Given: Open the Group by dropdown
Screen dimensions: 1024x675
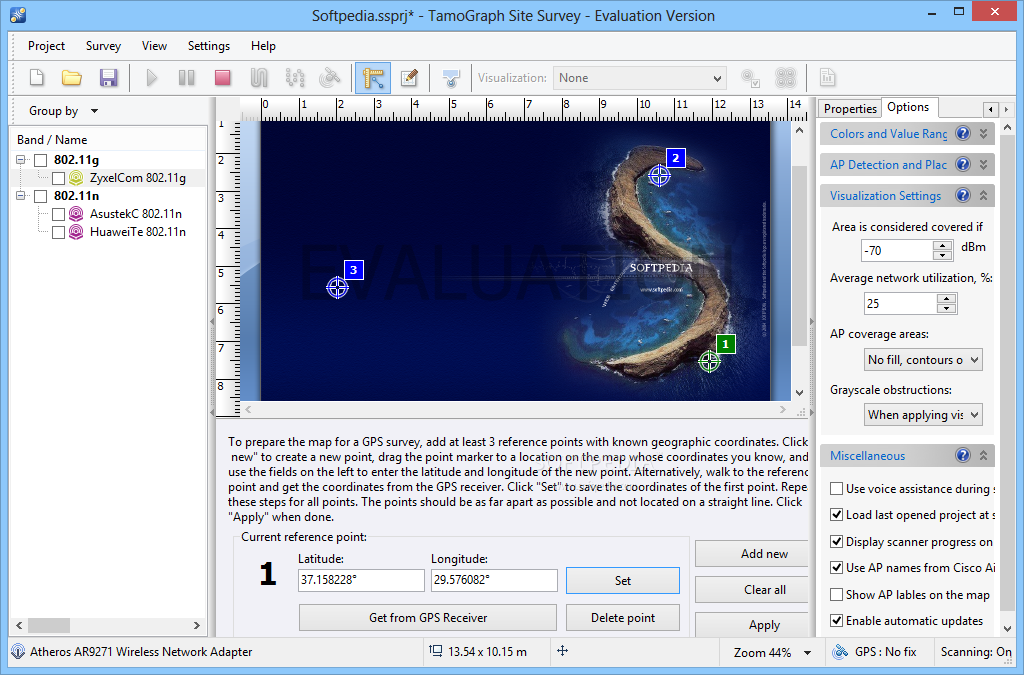Looking at the screenshot, I should coord(63,111).
